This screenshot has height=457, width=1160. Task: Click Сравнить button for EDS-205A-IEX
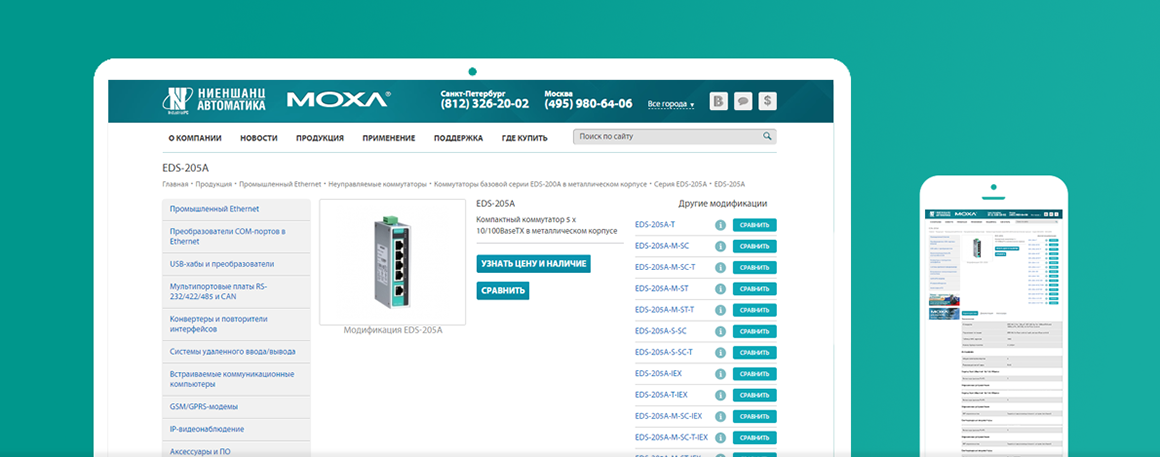pos(755,374)
